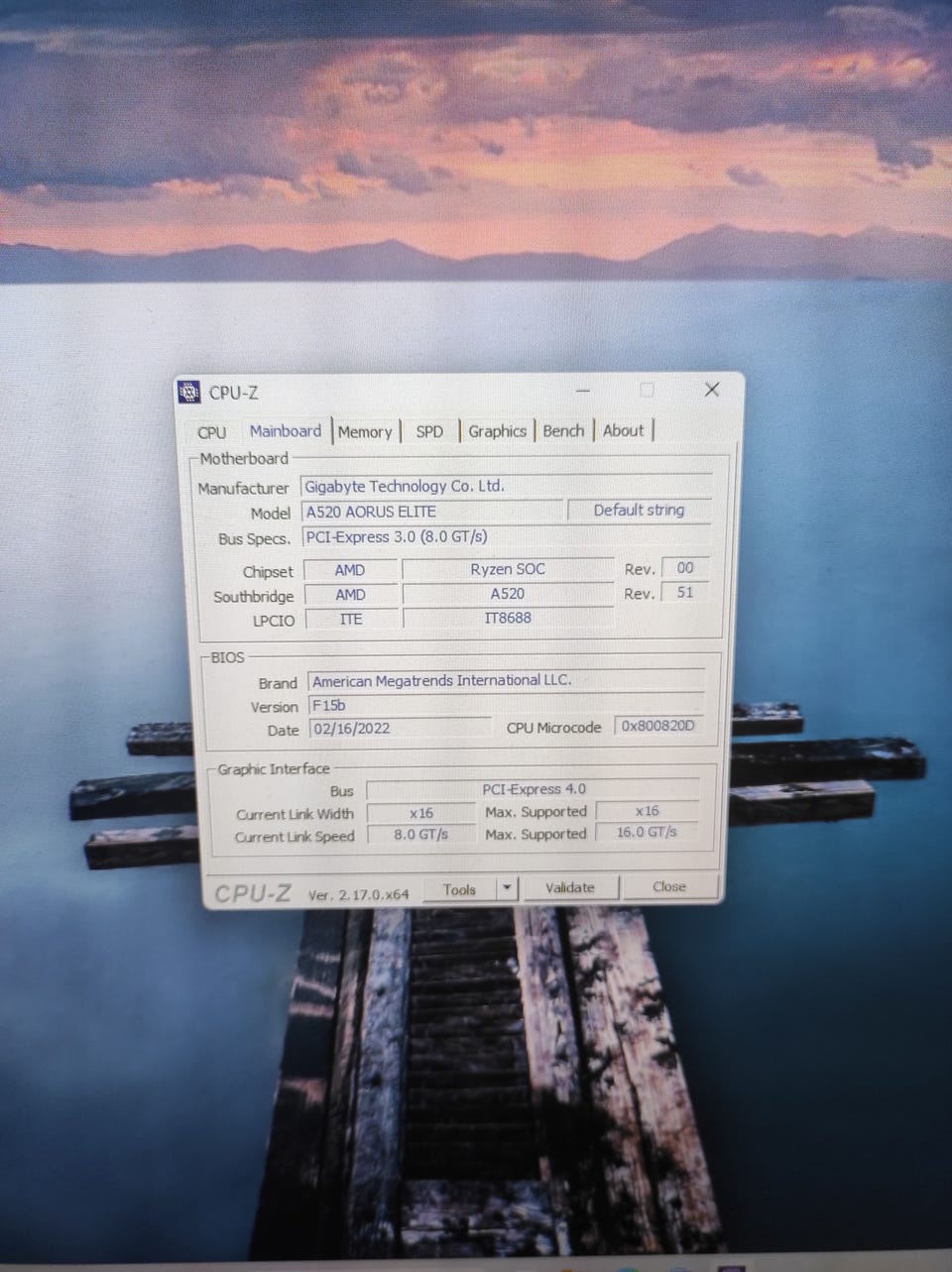
Task: Minimize the CPU-Z window
Action: (x=582, y=391)
